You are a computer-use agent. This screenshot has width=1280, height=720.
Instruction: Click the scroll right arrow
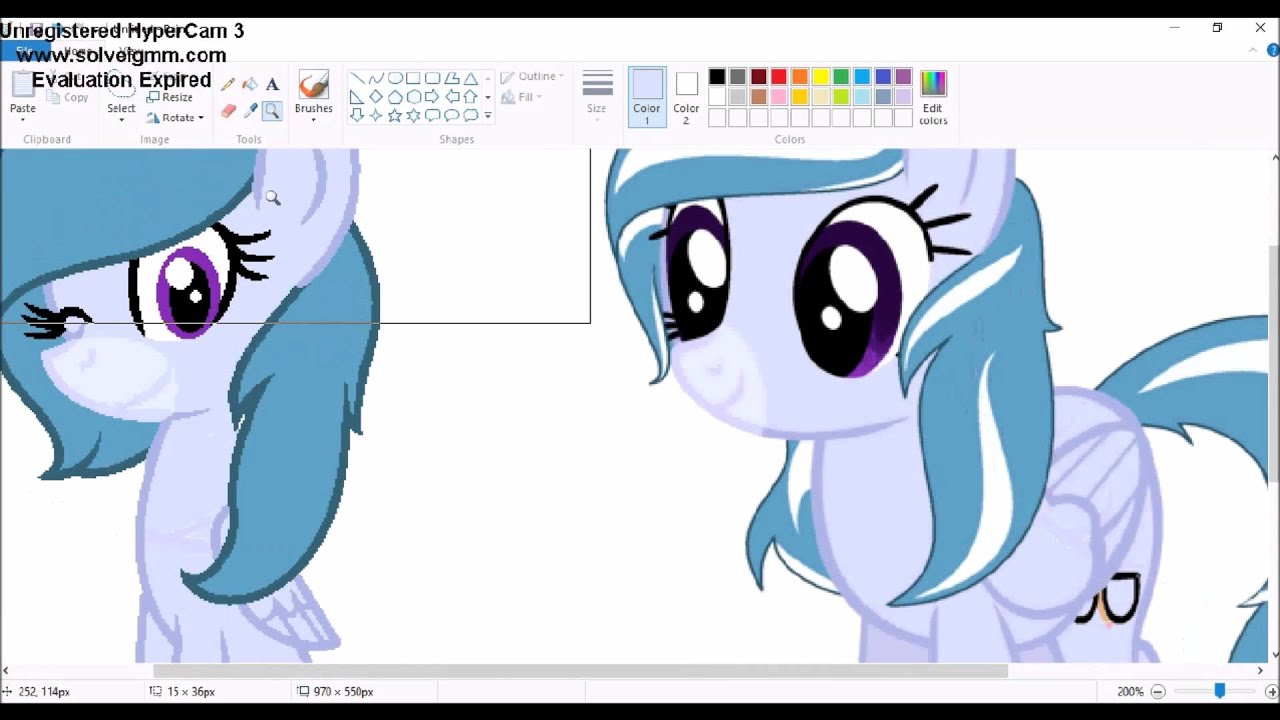pyautogui.click(x=1260, y=671)
